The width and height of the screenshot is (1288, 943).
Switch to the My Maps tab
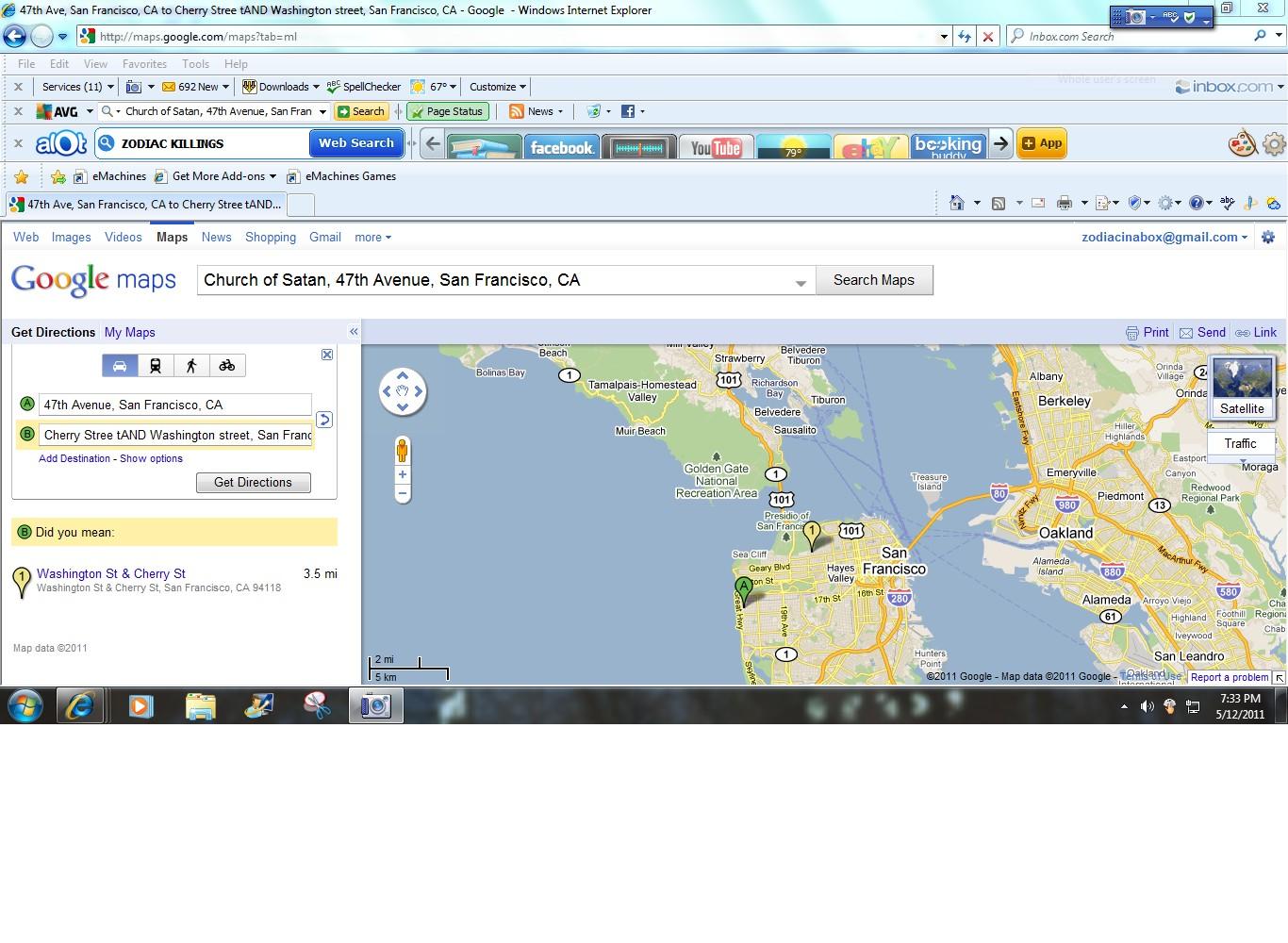[130, 332]
